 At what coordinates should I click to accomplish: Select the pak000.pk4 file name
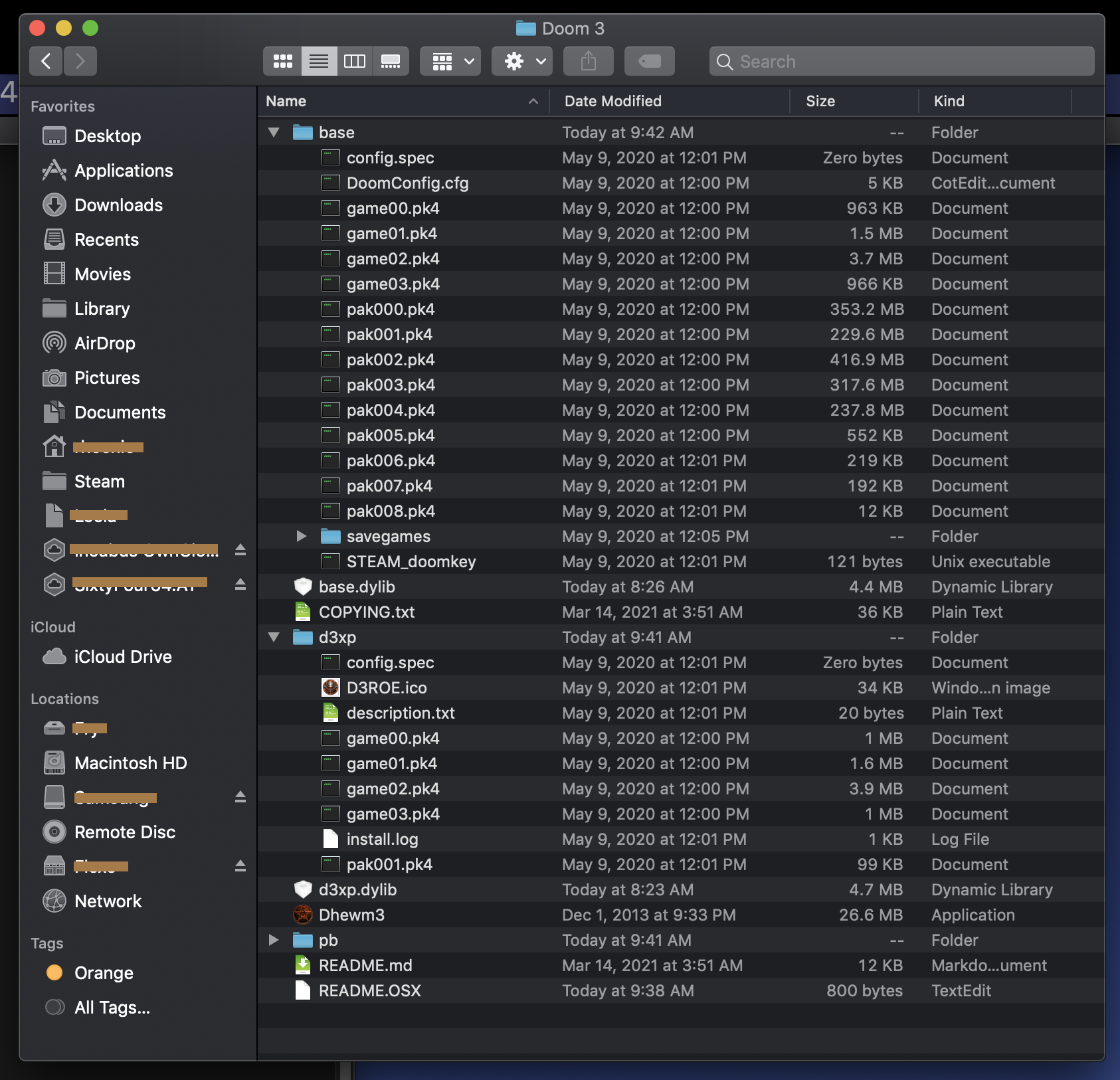coord(391,310)
